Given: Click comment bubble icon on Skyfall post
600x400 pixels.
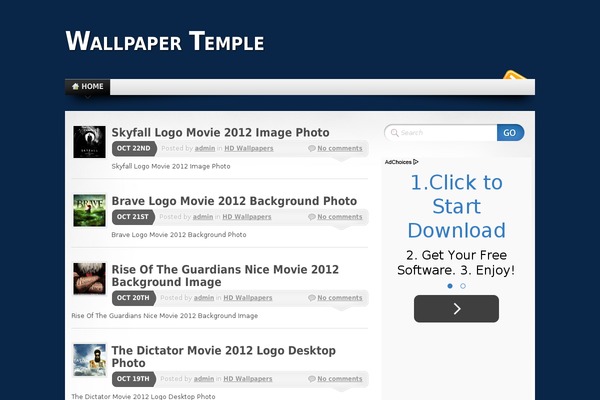Looking at the screenshot, I should [x=312, y=149].
